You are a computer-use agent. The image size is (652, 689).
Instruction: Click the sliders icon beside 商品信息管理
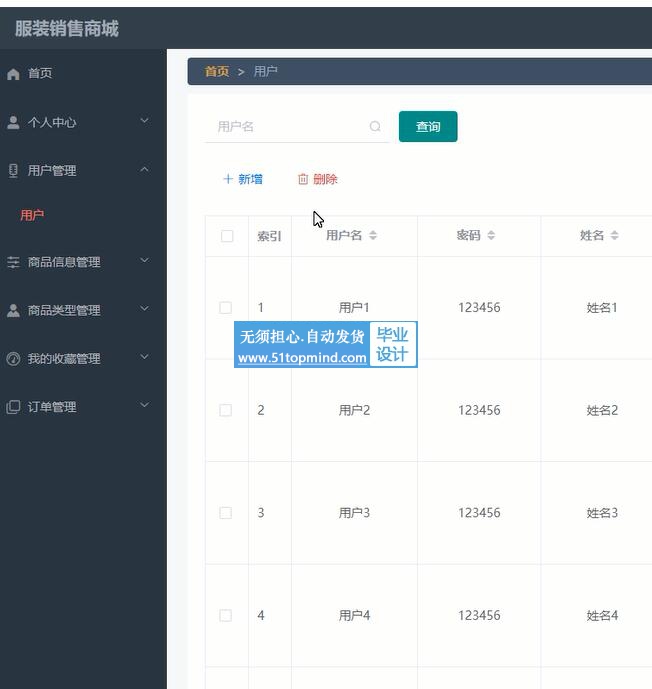click(13, 262)
